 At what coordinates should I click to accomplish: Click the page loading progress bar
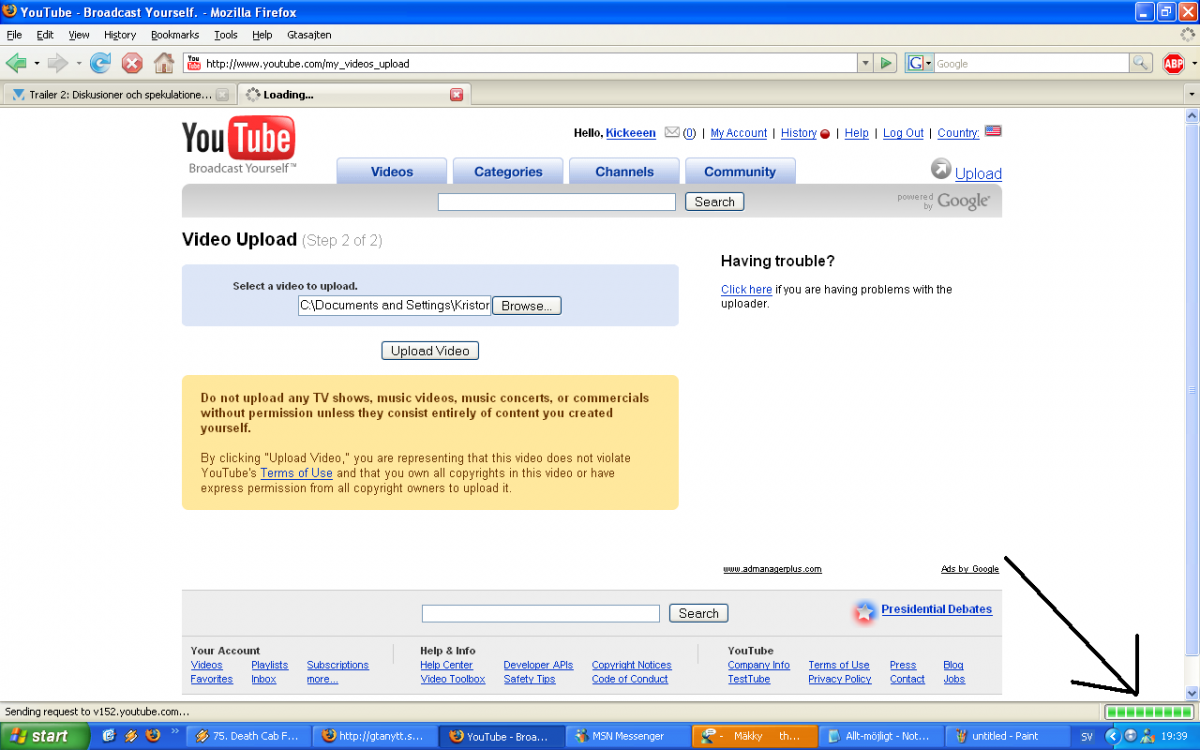click(x=1149, y=712)
